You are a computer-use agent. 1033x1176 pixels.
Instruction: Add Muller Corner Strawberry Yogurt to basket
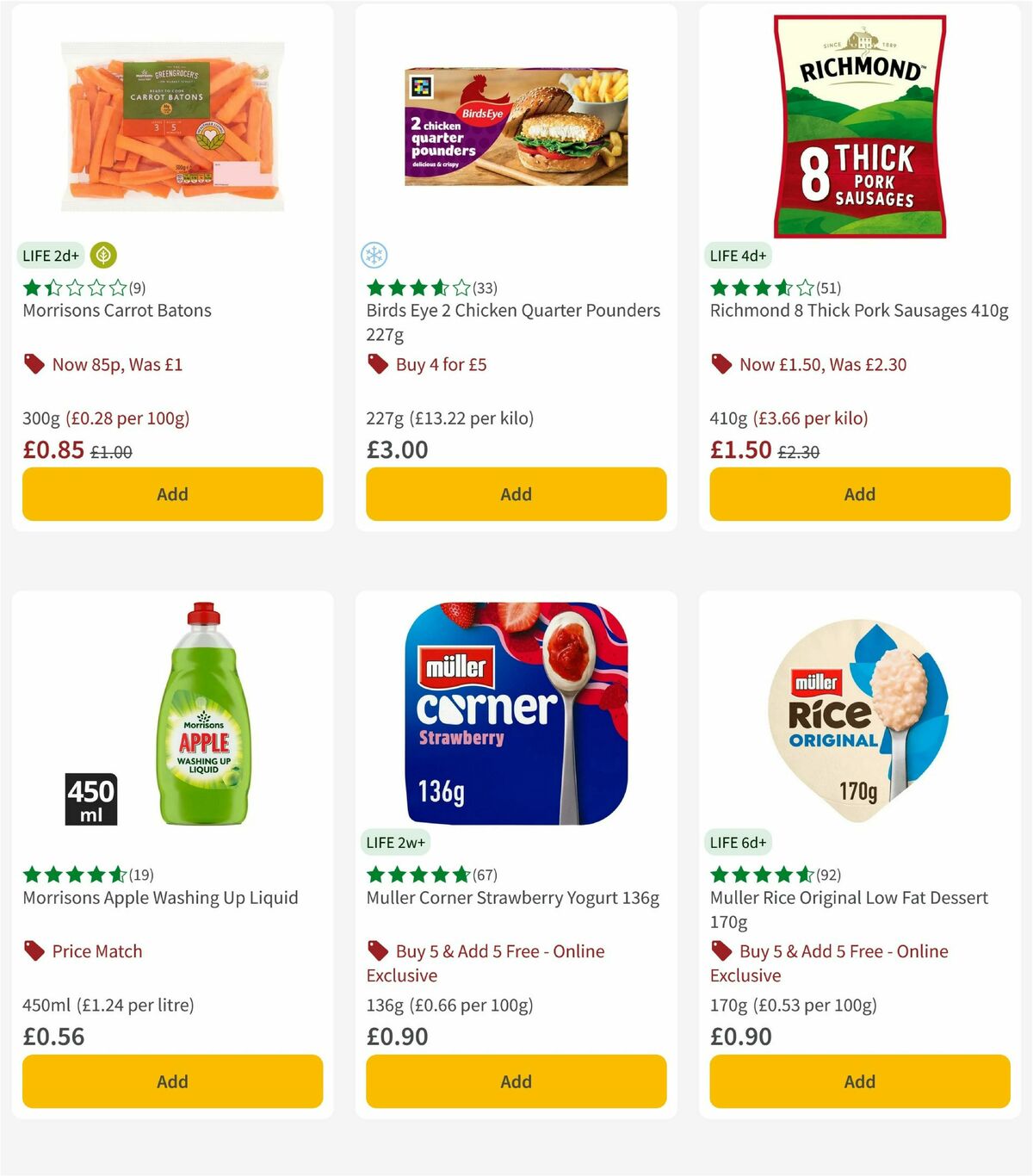(x=516, y=1081)
